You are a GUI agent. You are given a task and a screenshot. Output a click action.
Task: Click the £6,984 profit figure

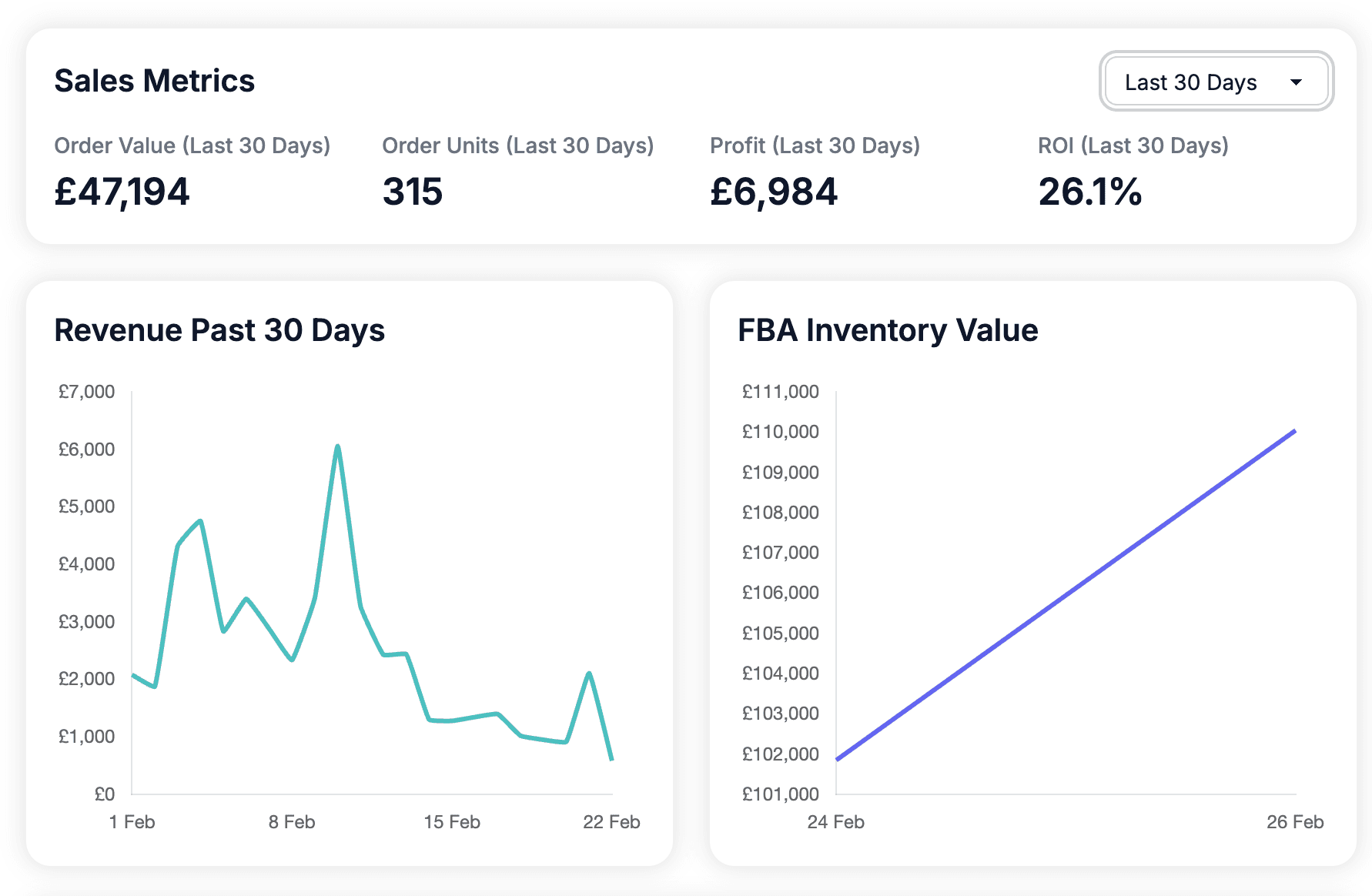pyautogui.click(x=773, y=192)
